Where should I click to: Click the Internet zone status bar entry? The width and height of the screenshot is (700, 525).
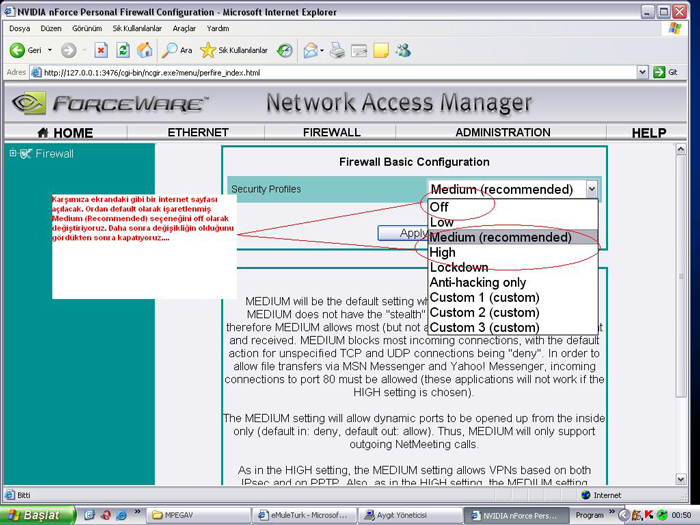(x=602, y=495)
